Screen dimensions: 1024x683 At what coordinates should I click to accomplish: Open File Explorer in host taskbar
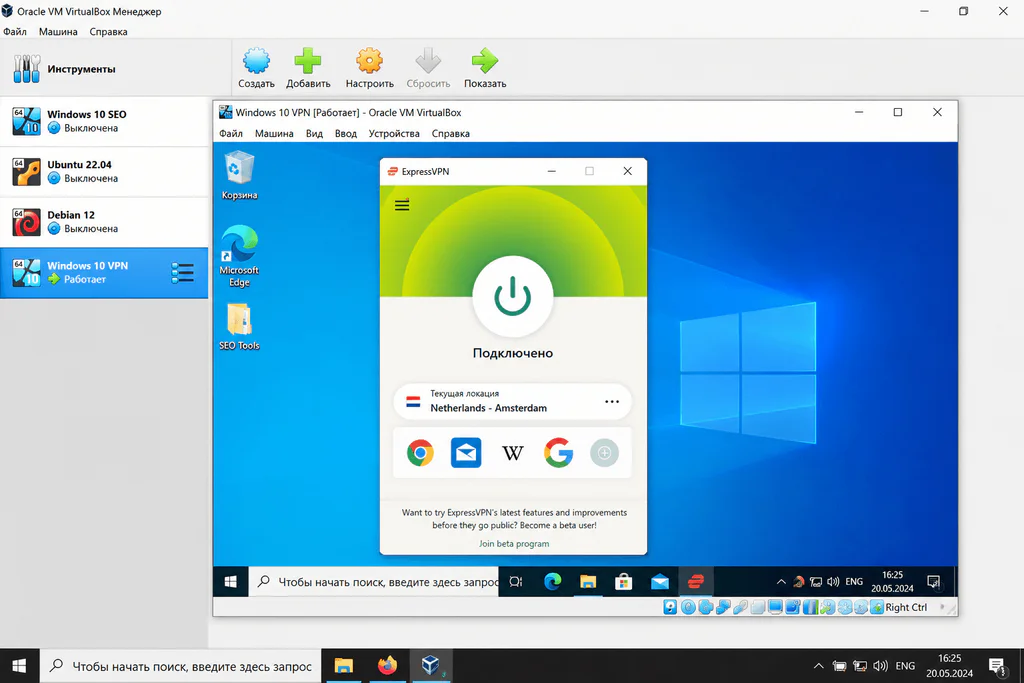coord(344,666)
